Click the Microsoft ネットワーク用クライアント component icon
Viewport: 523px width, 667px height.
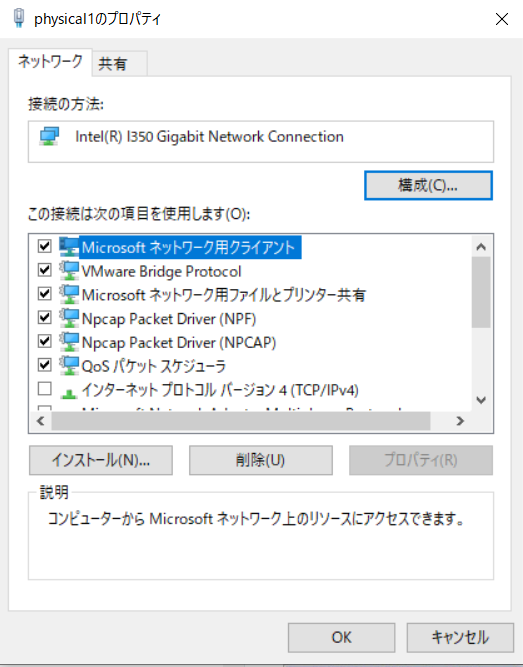[69, 247]
